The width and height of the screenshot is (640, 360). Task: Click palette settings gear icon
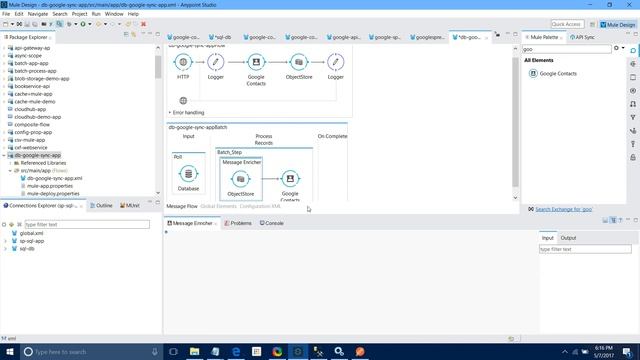(x=616, y=48)
